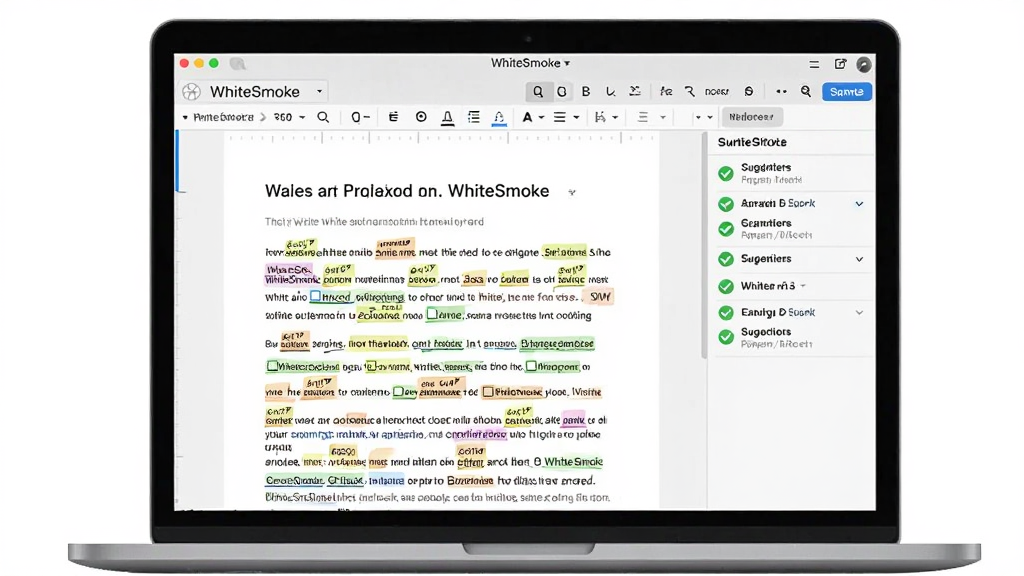This screenshot has height=576, width=1024.
Task: Click the heading "Wales art Prolaxod on. WhiteSmoke"
Action: (x=407, y=191)
